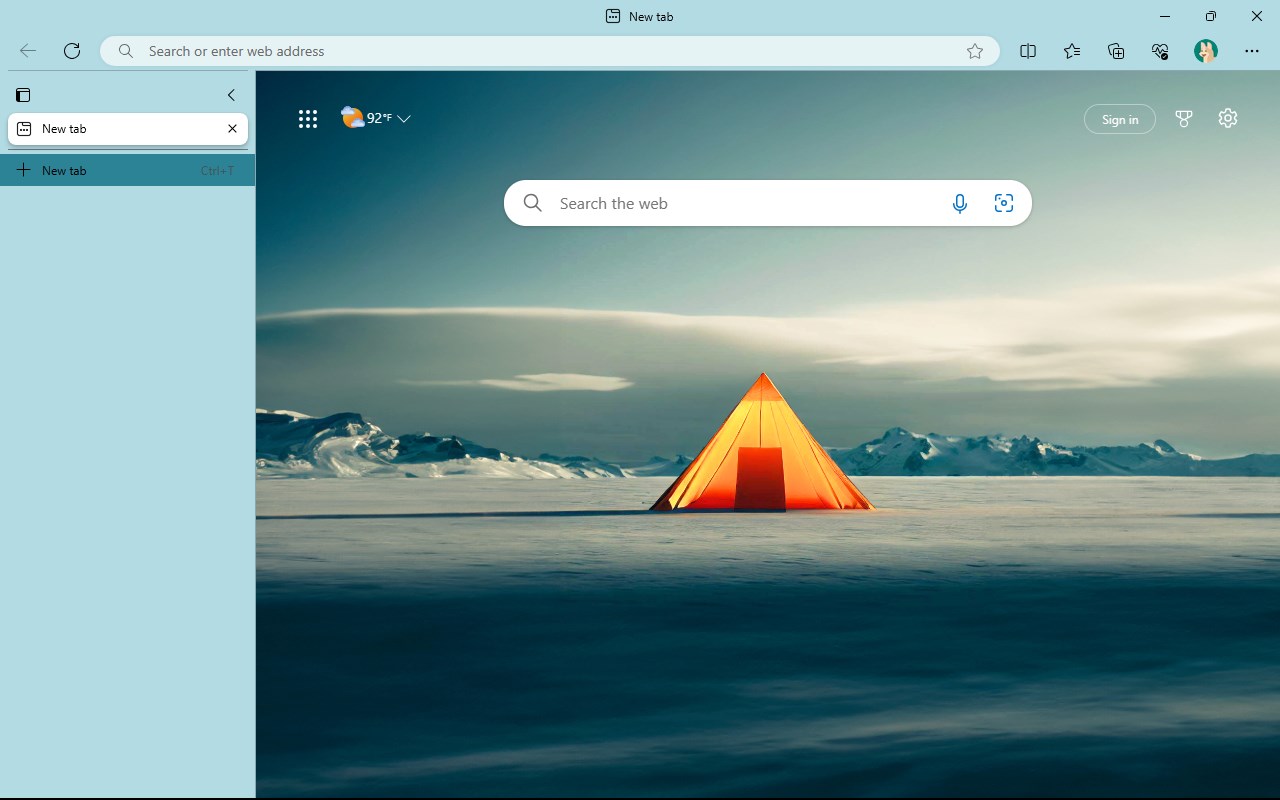
Task: Open Browser essentials heart icon
Action: (1160, 51)
